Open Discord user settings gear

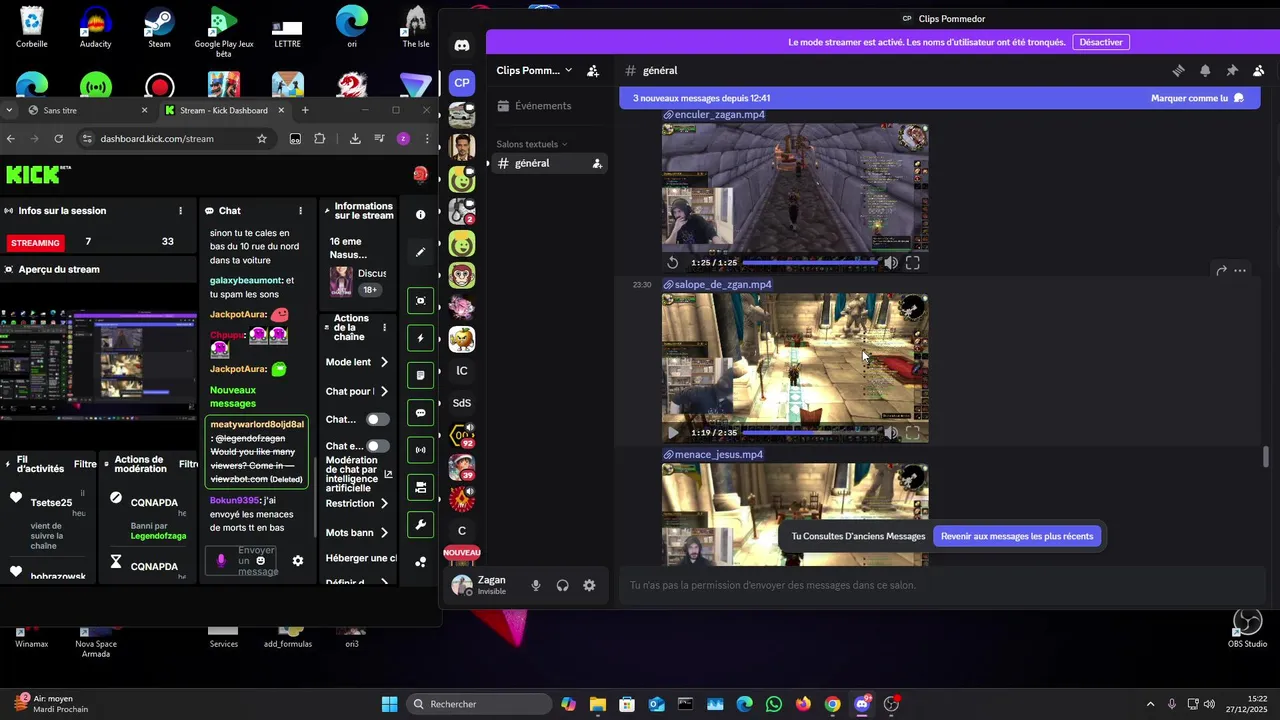point(589,586)
